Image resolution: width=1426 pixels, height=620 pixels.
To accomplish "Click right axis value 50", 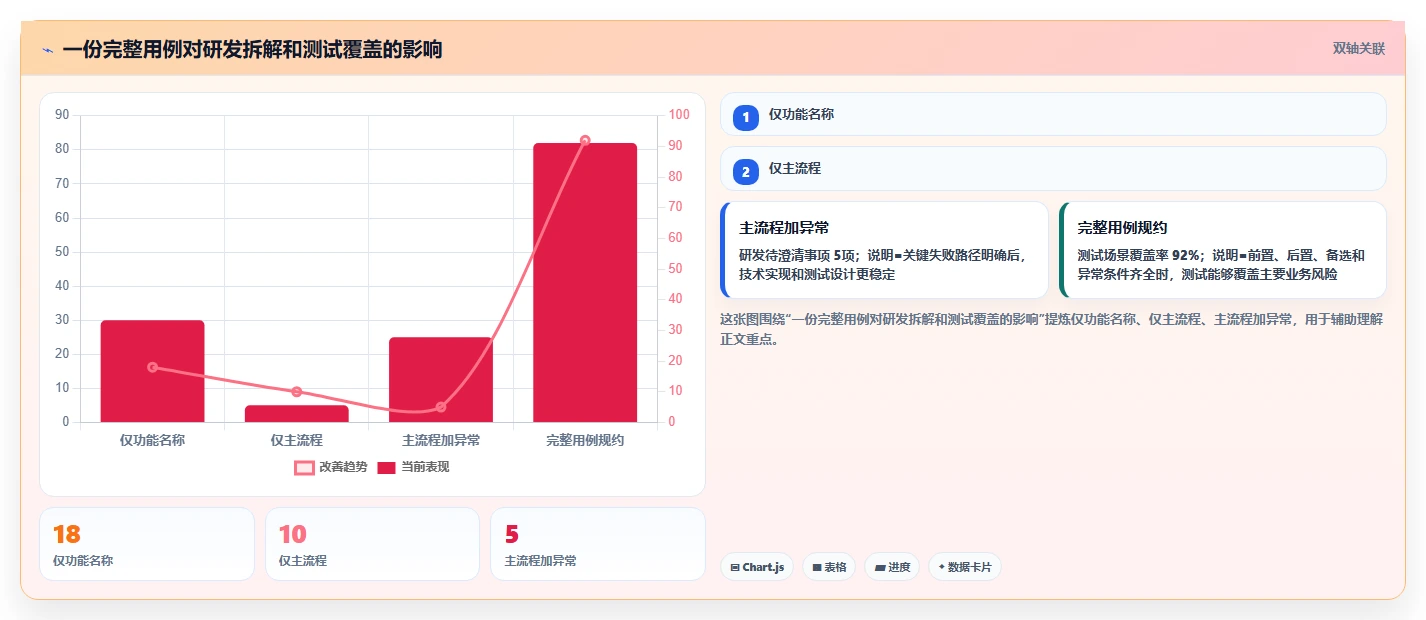I will 675,268.
